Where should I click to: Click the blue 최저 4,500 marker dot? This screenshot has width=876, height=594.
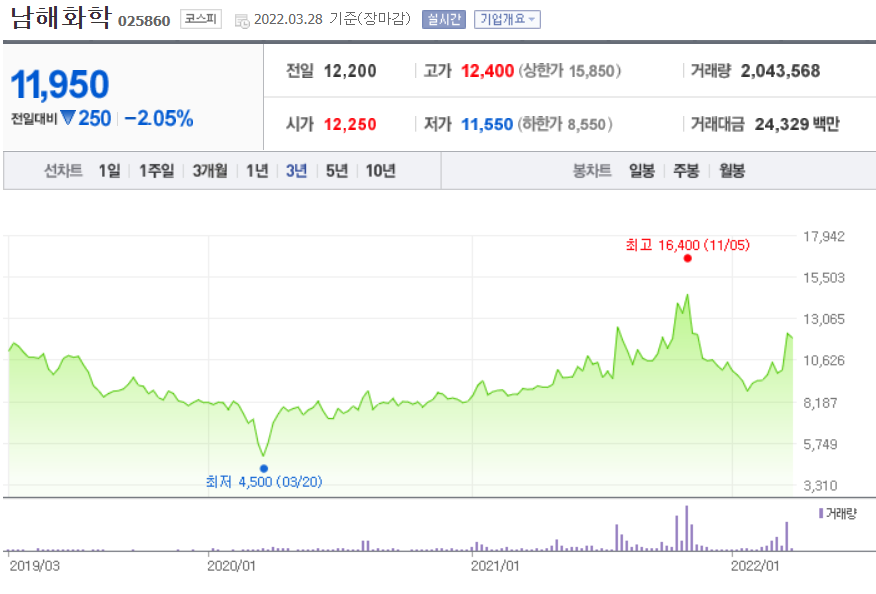[x=264, y=468]
